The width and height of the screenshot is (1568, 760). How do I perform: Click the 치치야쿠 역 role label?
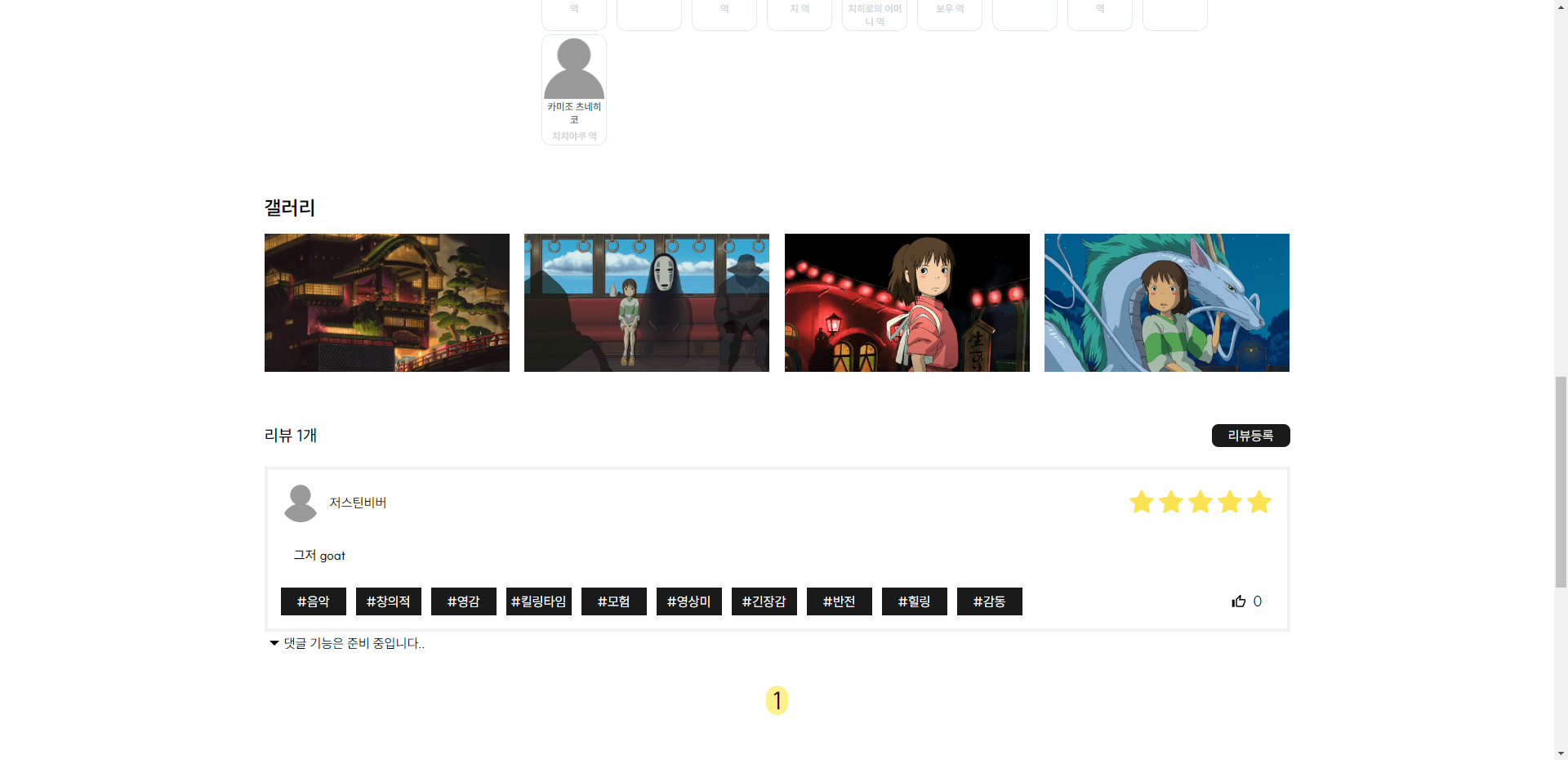[x=574, y=136]
